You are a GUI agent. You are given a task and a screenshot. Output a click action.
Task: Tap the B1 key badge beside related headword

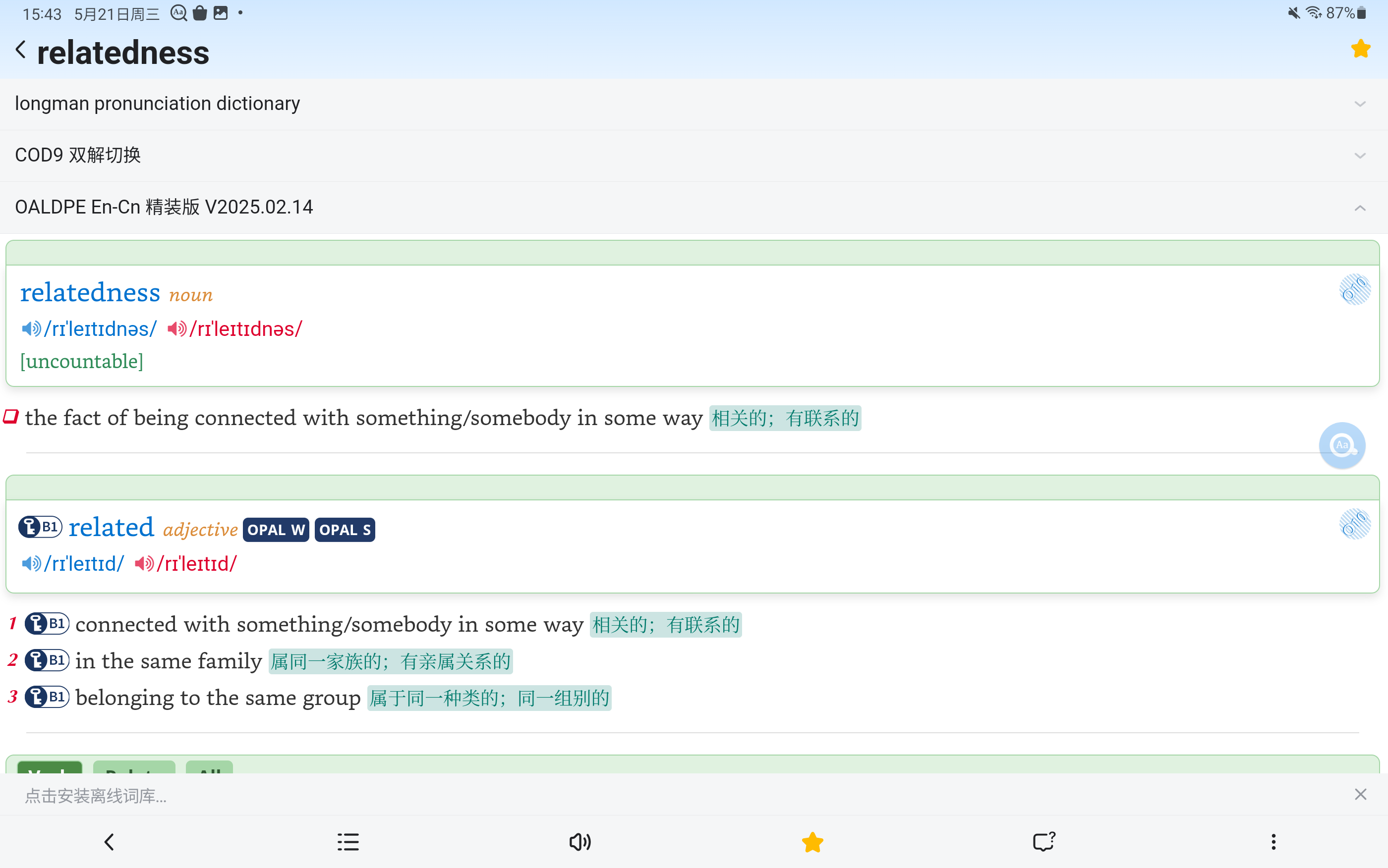[x=40, y=527]
